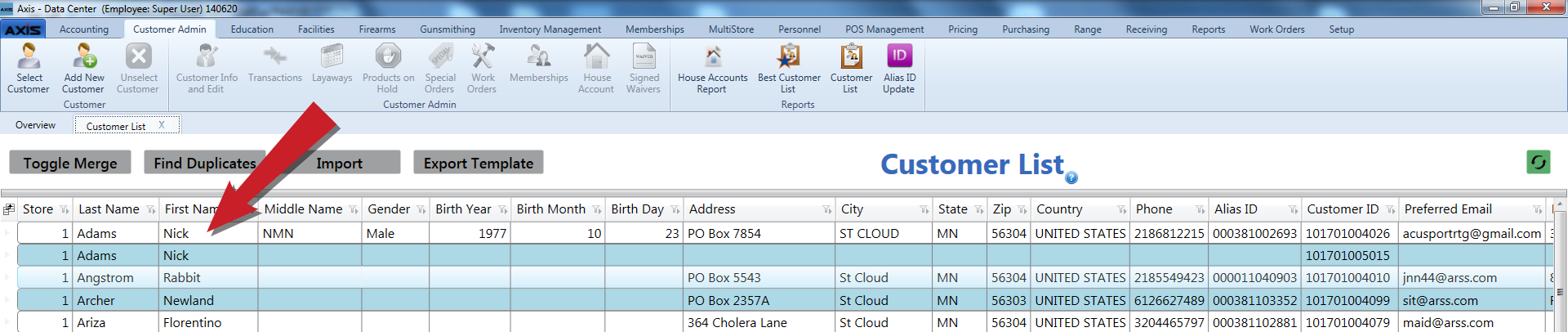The height and width of the screenshot is (332, 1568).
Task: Open the Setup ribbon tab
Action: pos(1341,29)
